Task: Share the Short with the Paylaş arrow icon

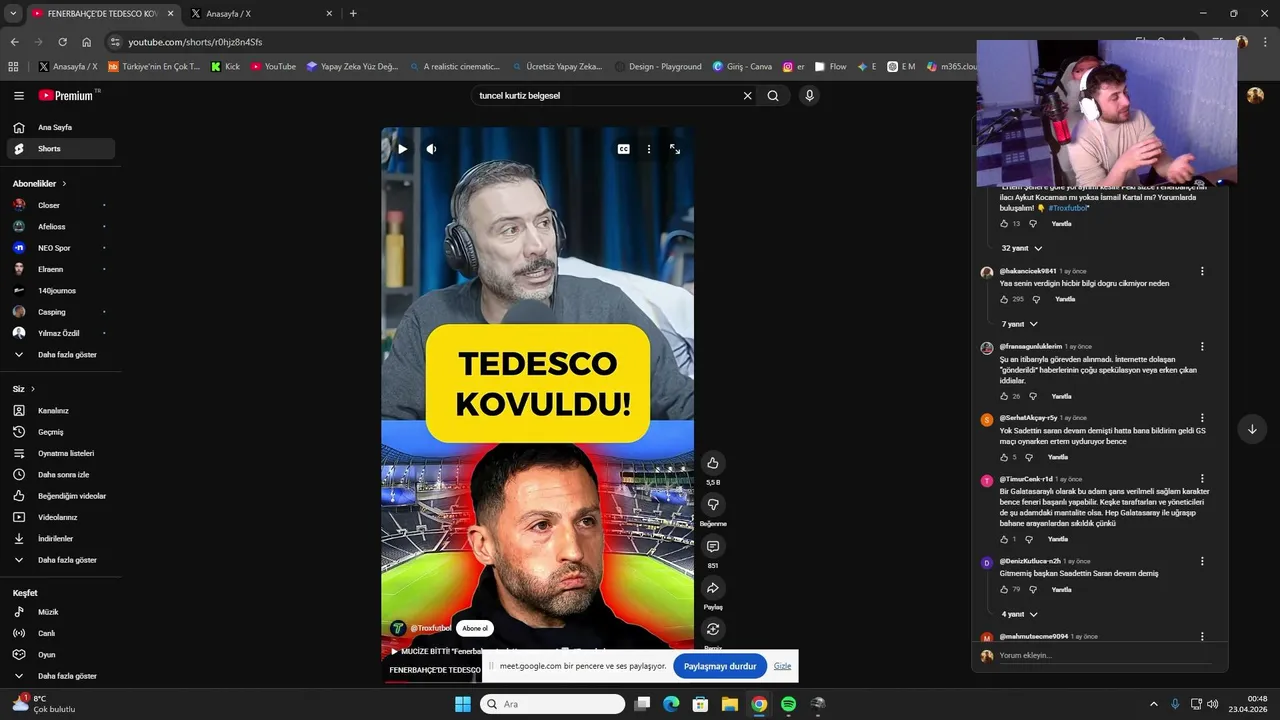Action: tap(713, 588)
